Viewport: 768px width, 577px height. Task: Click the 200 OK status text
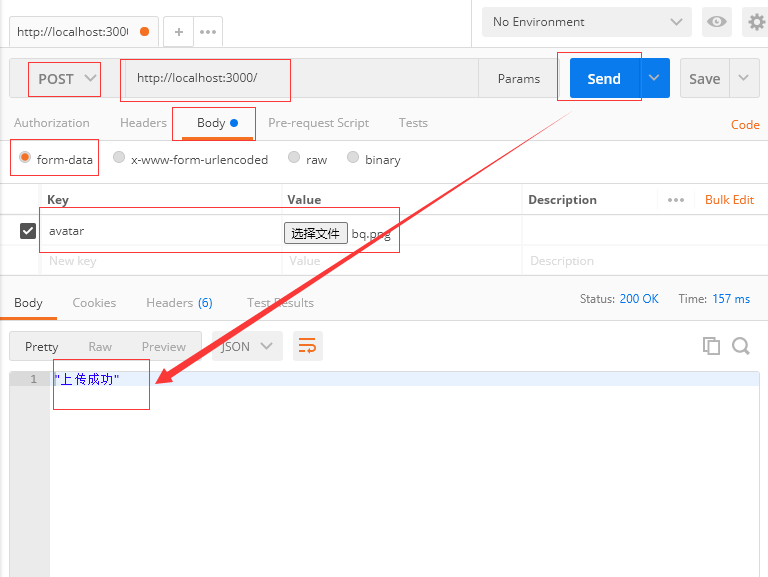pyautogui.click(x=639, y=299)
